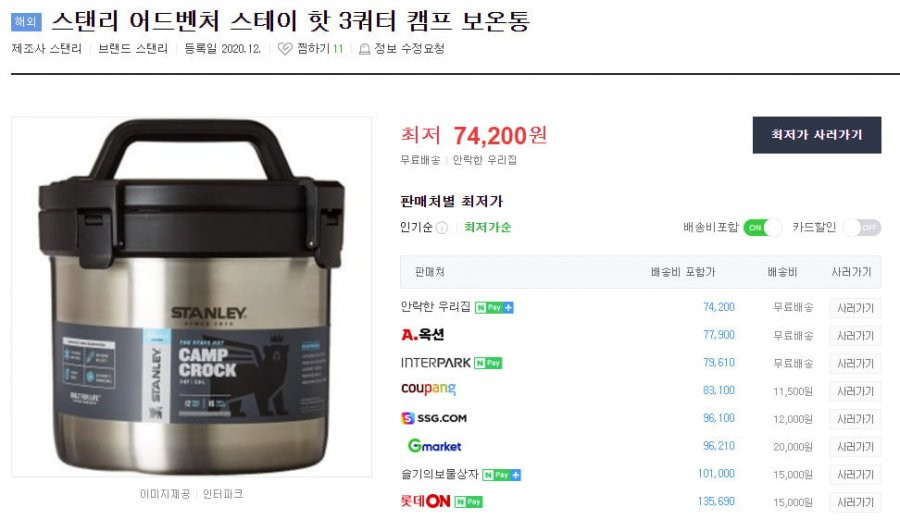Open the 슬기의보물상자 seller link
This screenshot has width=900, height=532.
coord(439,474)
